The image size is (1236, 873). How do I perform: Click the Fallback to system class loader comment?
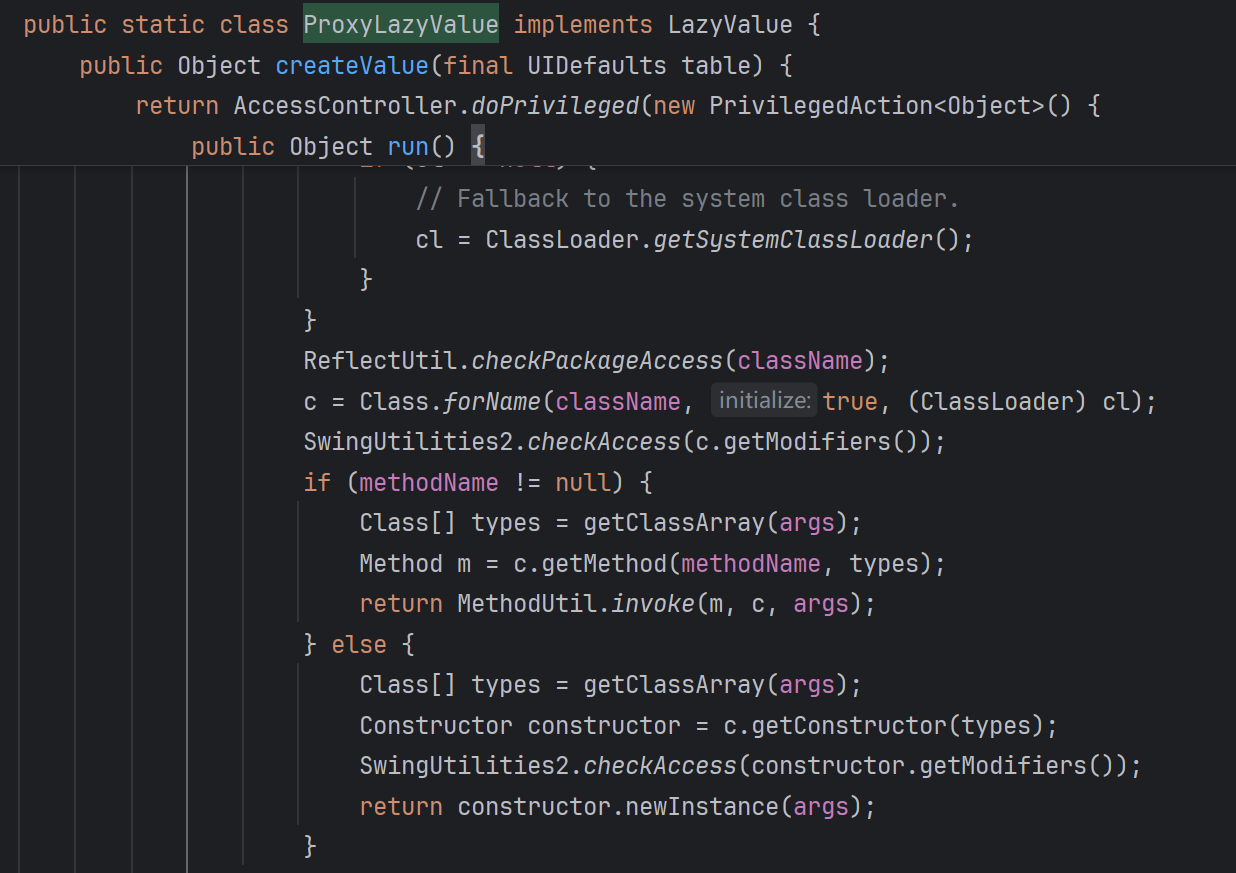[x=687, y=199]
